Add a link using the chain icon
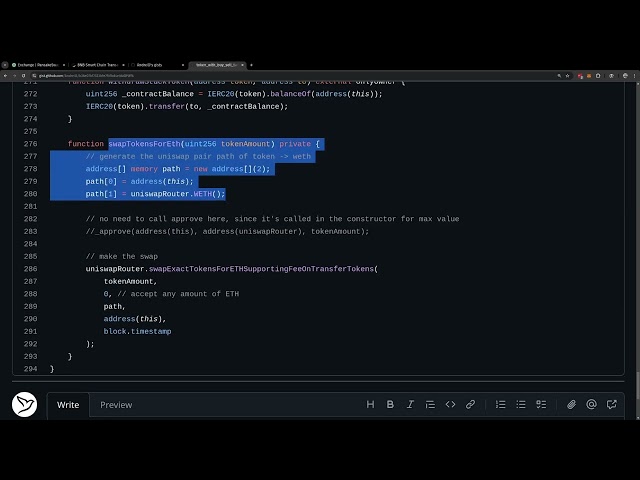 click(470, 404)
